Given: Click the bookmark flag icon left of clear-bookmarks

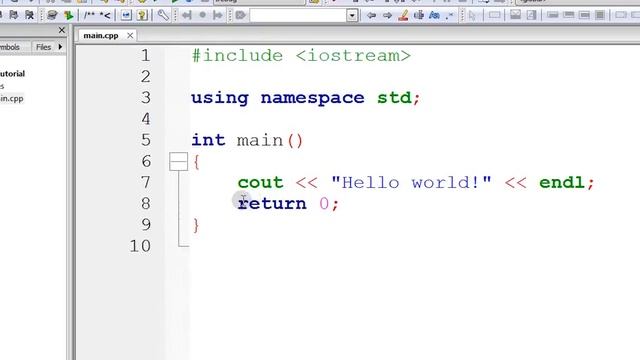Looking at the screenshot, I should click(x=13, y=16).
